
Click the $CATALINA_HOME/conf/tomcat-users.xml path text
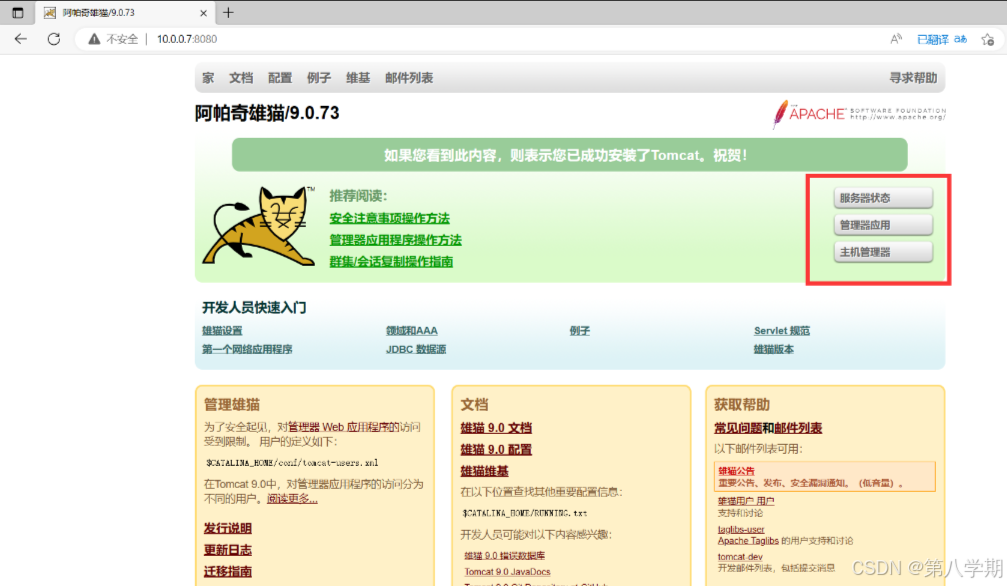coord(292,463)
